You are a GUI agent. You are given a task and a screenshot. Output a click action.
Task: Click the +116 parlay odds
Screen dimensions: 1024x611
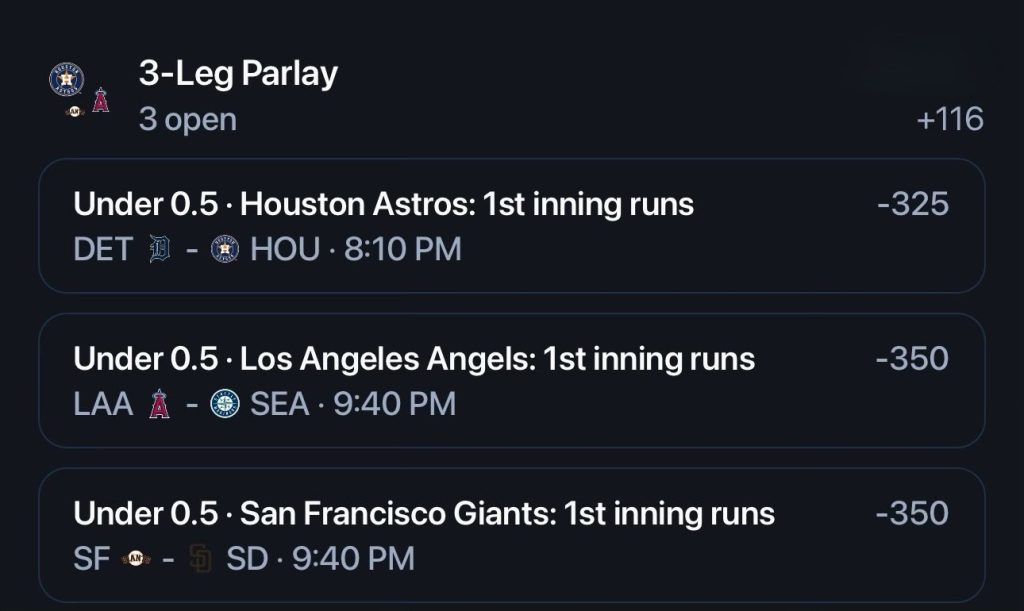click(950, 119)
